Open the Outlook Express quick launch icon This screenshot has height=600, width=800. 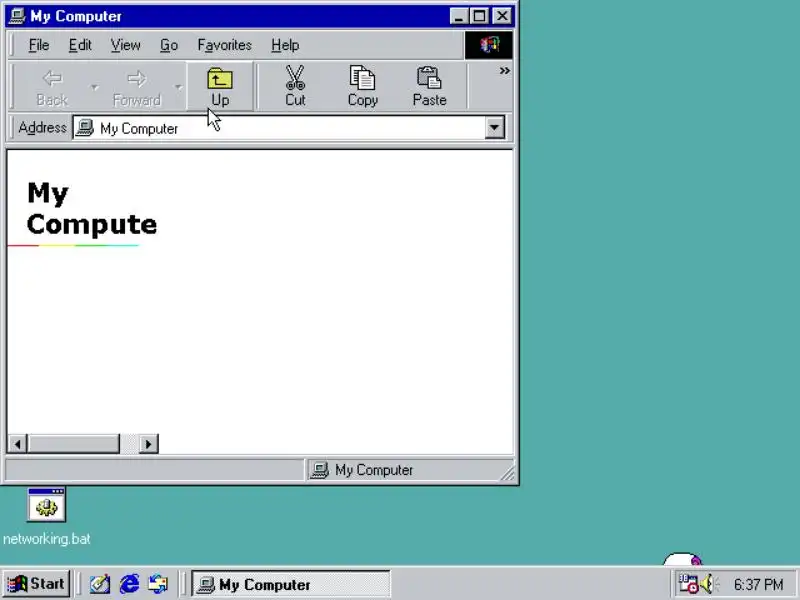158,584
